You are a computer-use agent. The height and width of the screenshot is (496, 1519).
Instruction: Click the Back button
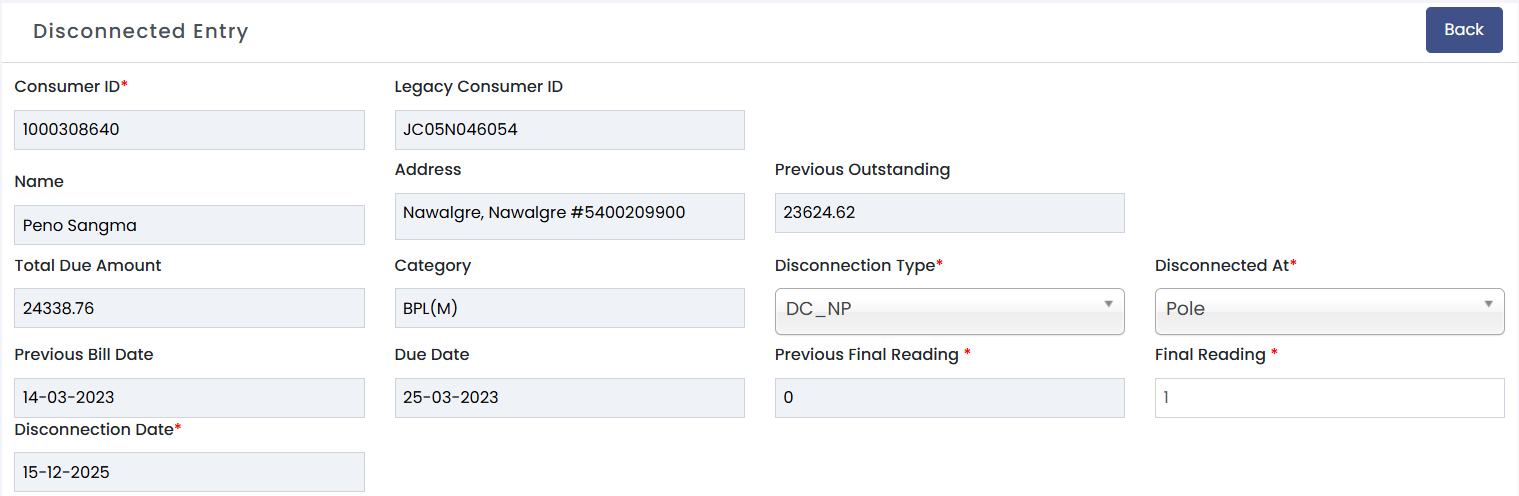[1463, 30]
